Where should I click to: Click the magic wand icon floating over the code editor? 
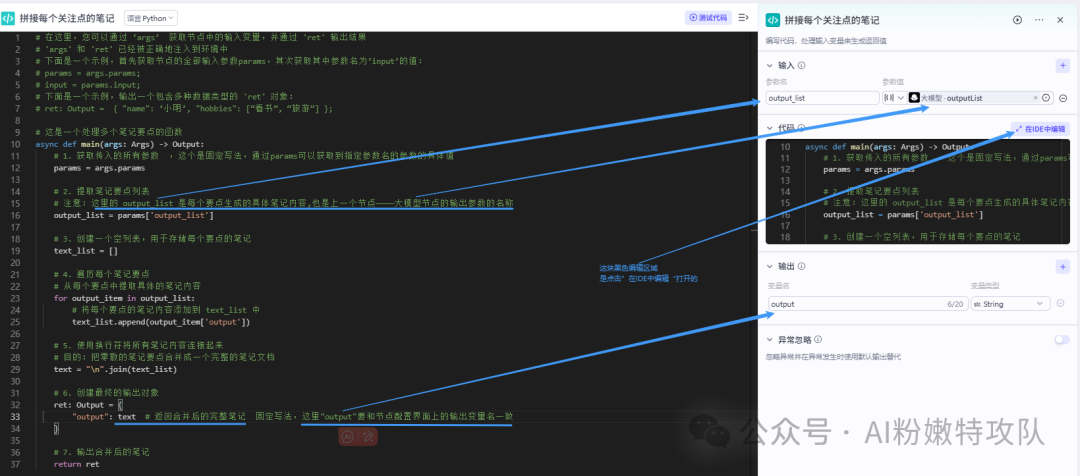pos(368,435)
